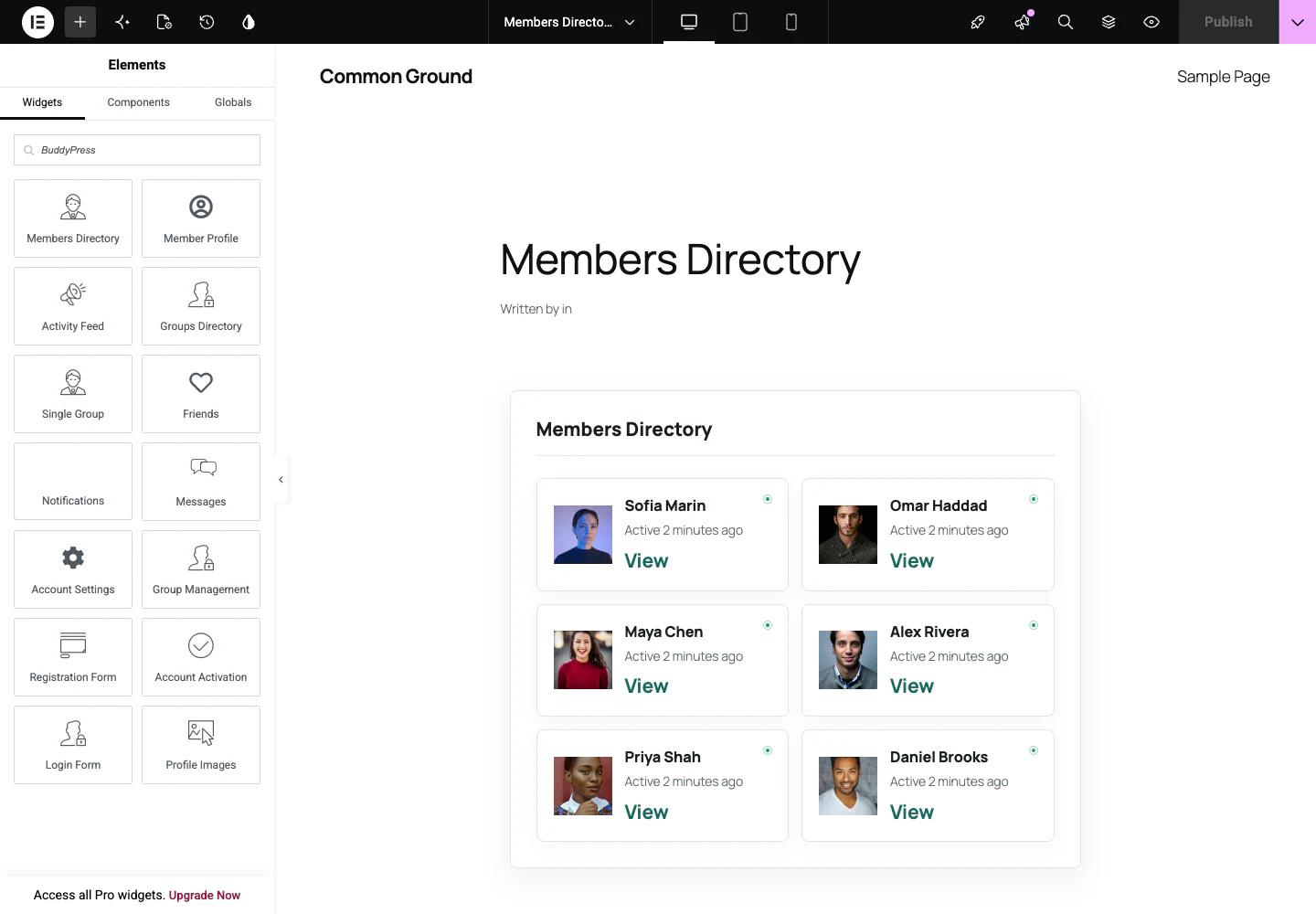
Task: Click the Maya Chen name
Action: point(663,632)
